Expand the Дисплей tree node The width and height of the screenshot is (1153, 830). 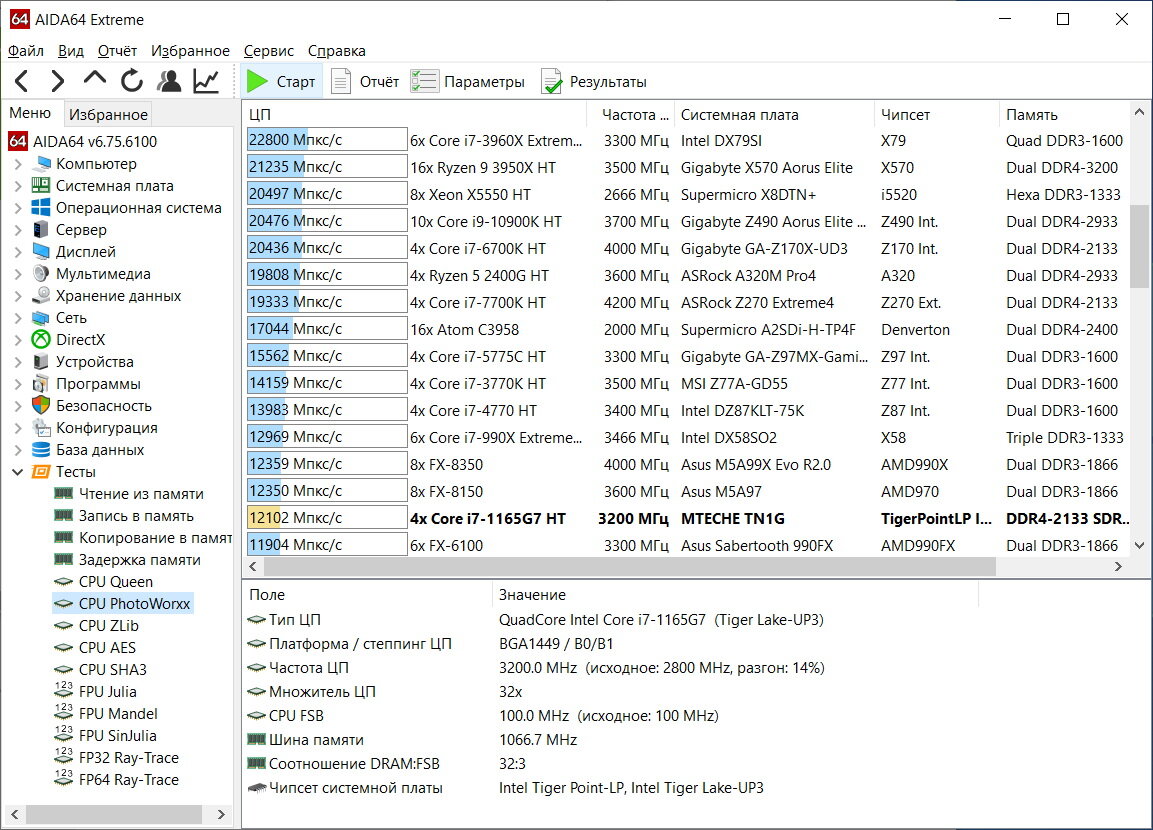click(x=18, y=252)
